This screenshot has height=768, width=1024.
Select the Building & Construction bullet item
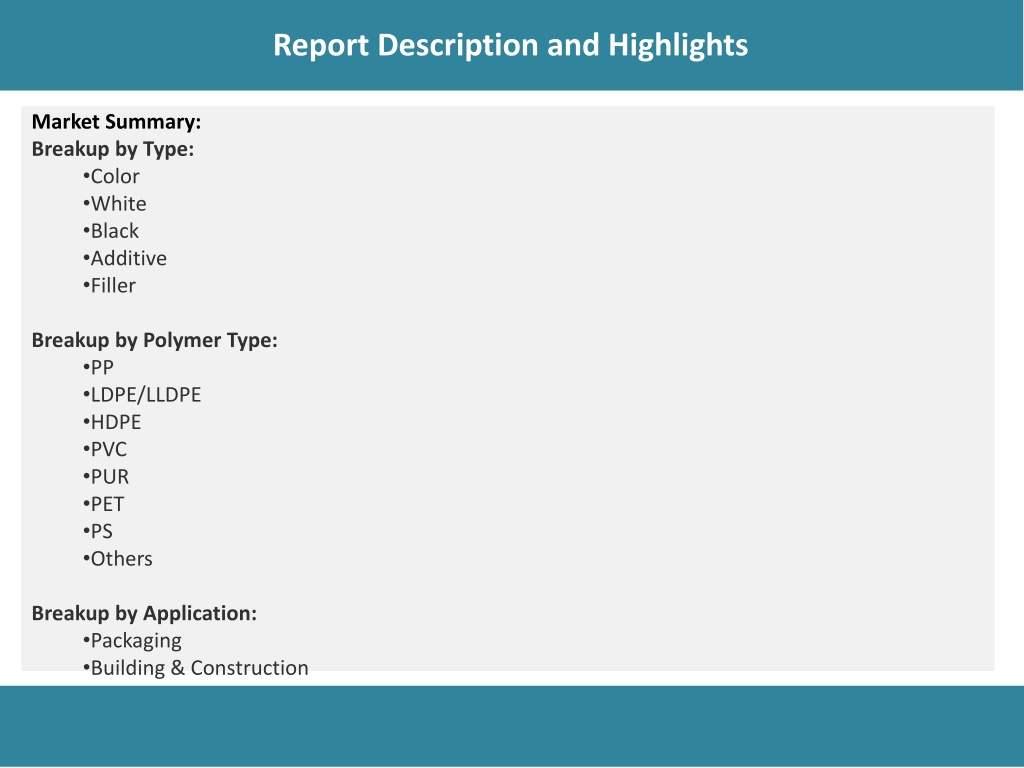pyautogui.click(x=195, y=668)
